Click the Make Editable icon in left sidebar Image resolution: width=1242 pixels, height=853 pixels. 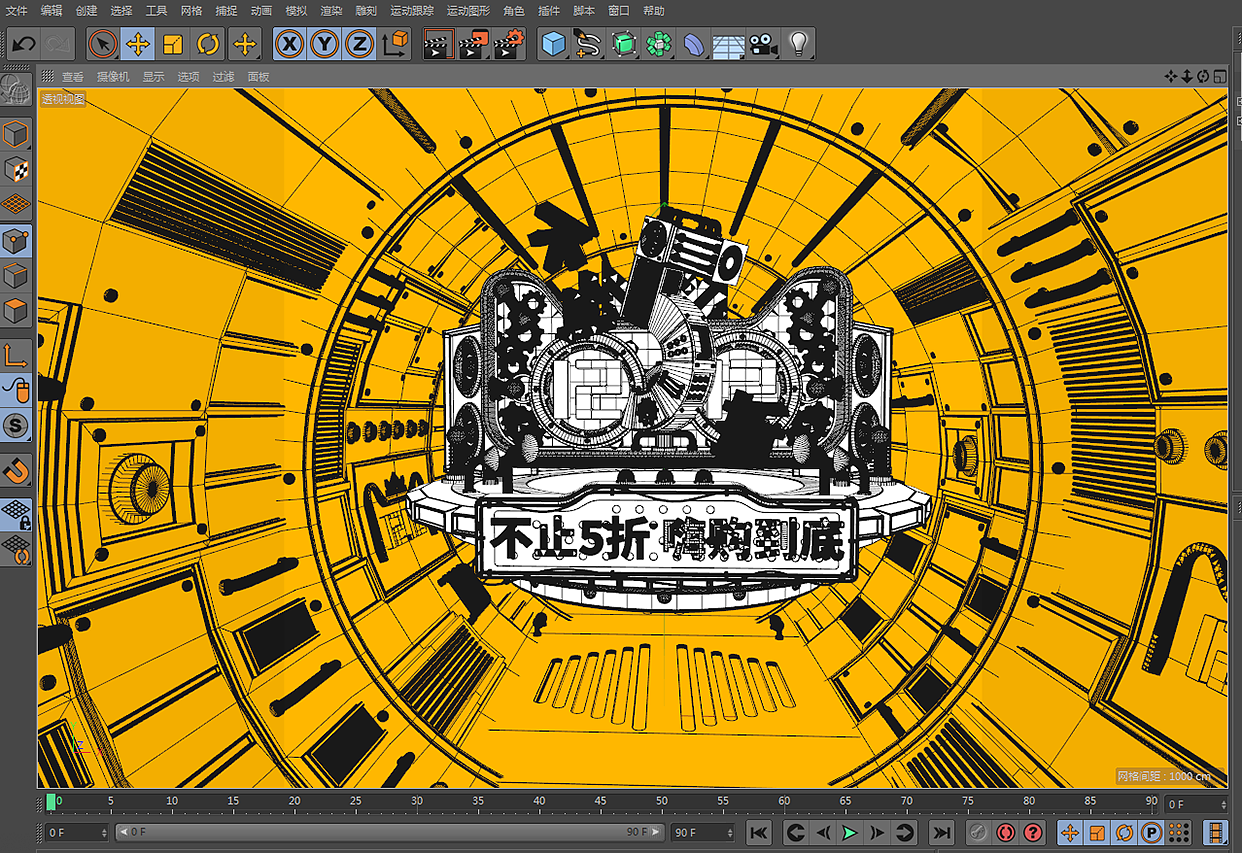pos(16,133)
